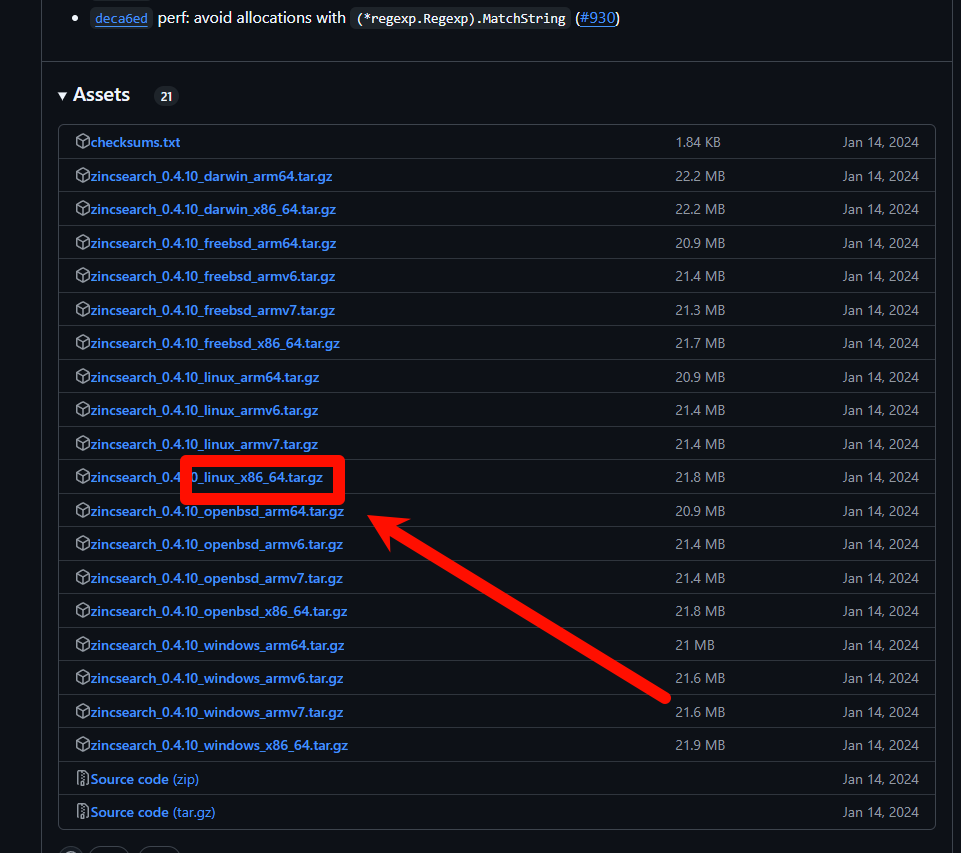The height and width of the screenshot is (853, 961).
Task: Click the Assets count badge 21
Action: (166, 96)
